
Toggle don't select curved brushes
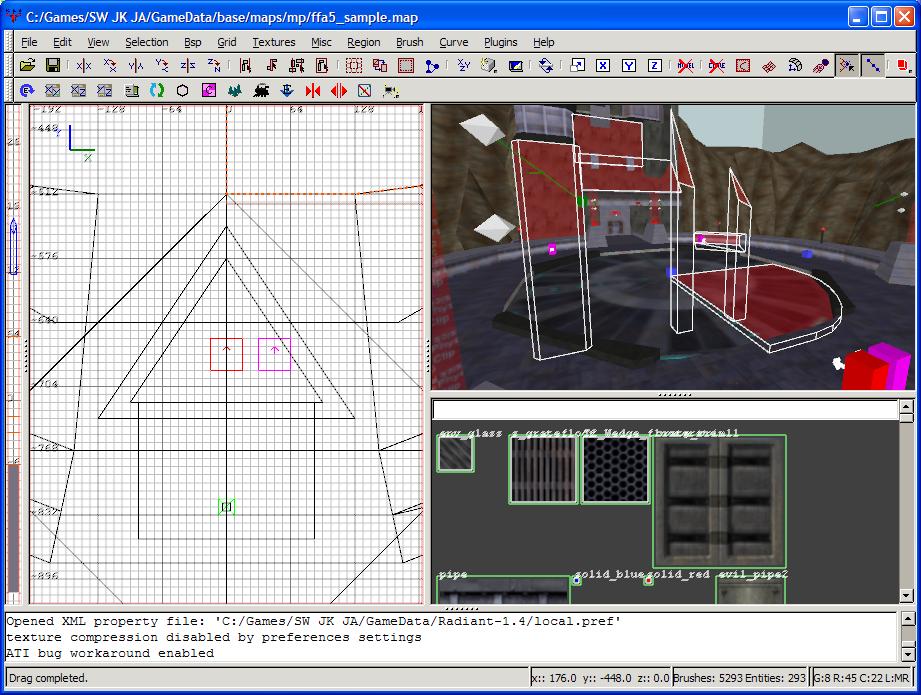click(x=717, y=65)
